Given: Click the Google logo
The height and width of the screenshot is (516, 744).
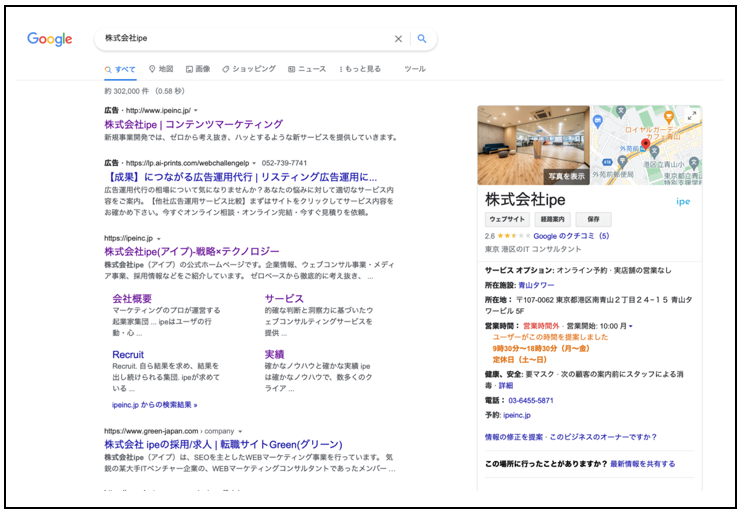Looking at the screenshot, I should (x=49, y=39).
